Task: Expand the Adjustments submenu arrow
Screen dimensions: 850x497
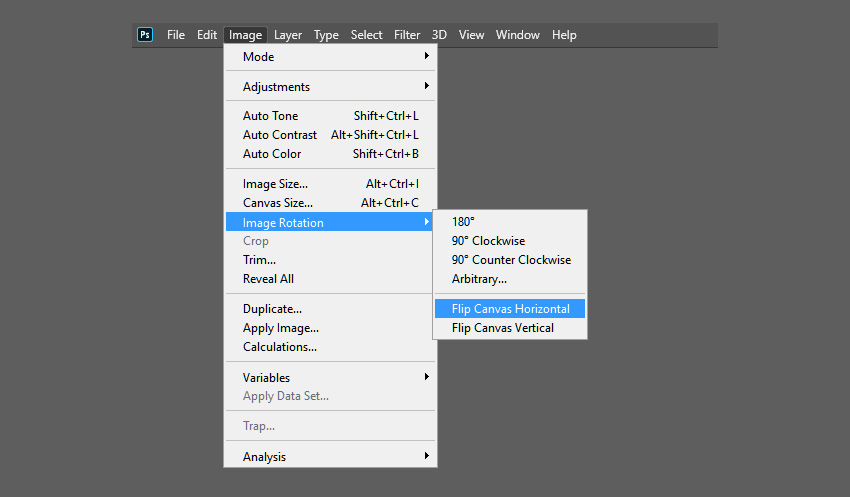Action: coord(427,86)
